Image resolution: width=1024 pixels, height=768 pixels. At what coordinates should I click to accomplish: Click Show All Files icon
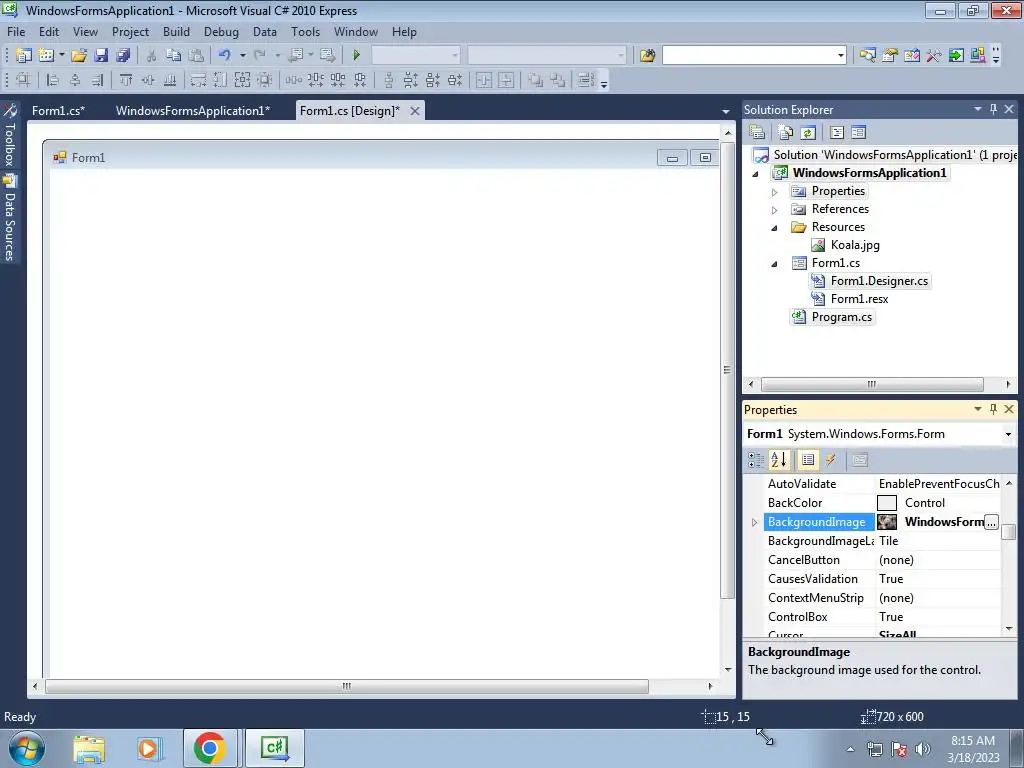coord(786,133)
